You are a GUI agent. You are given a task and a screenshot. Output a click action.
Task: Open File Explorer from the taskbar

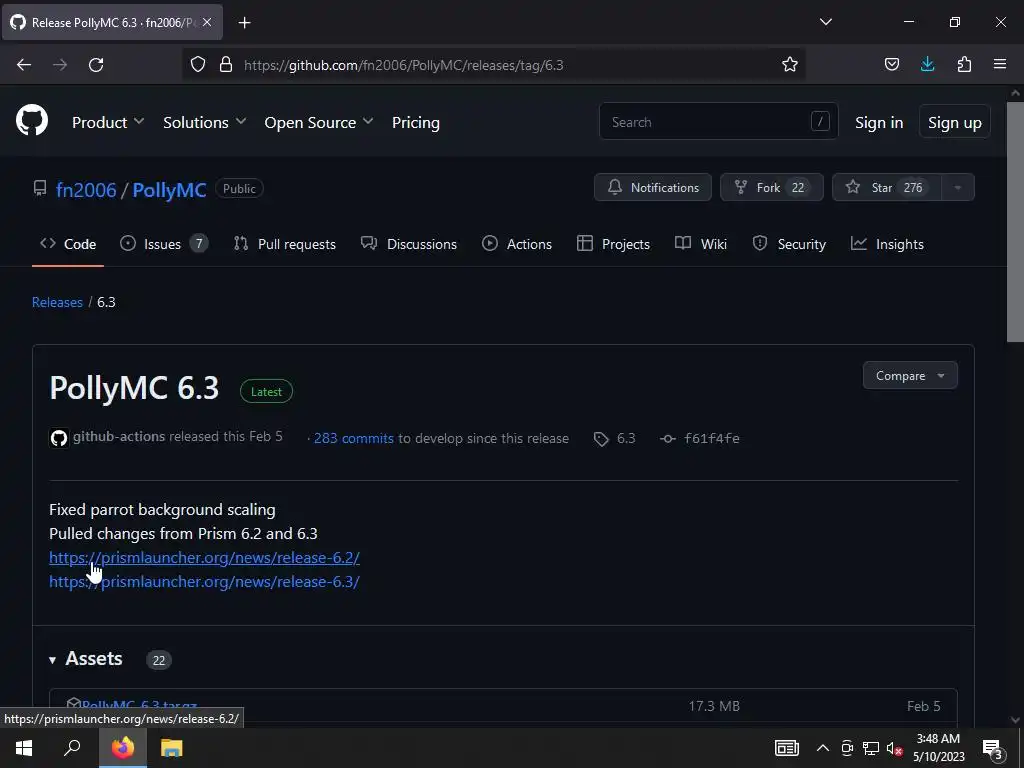[x=172, y=748]
